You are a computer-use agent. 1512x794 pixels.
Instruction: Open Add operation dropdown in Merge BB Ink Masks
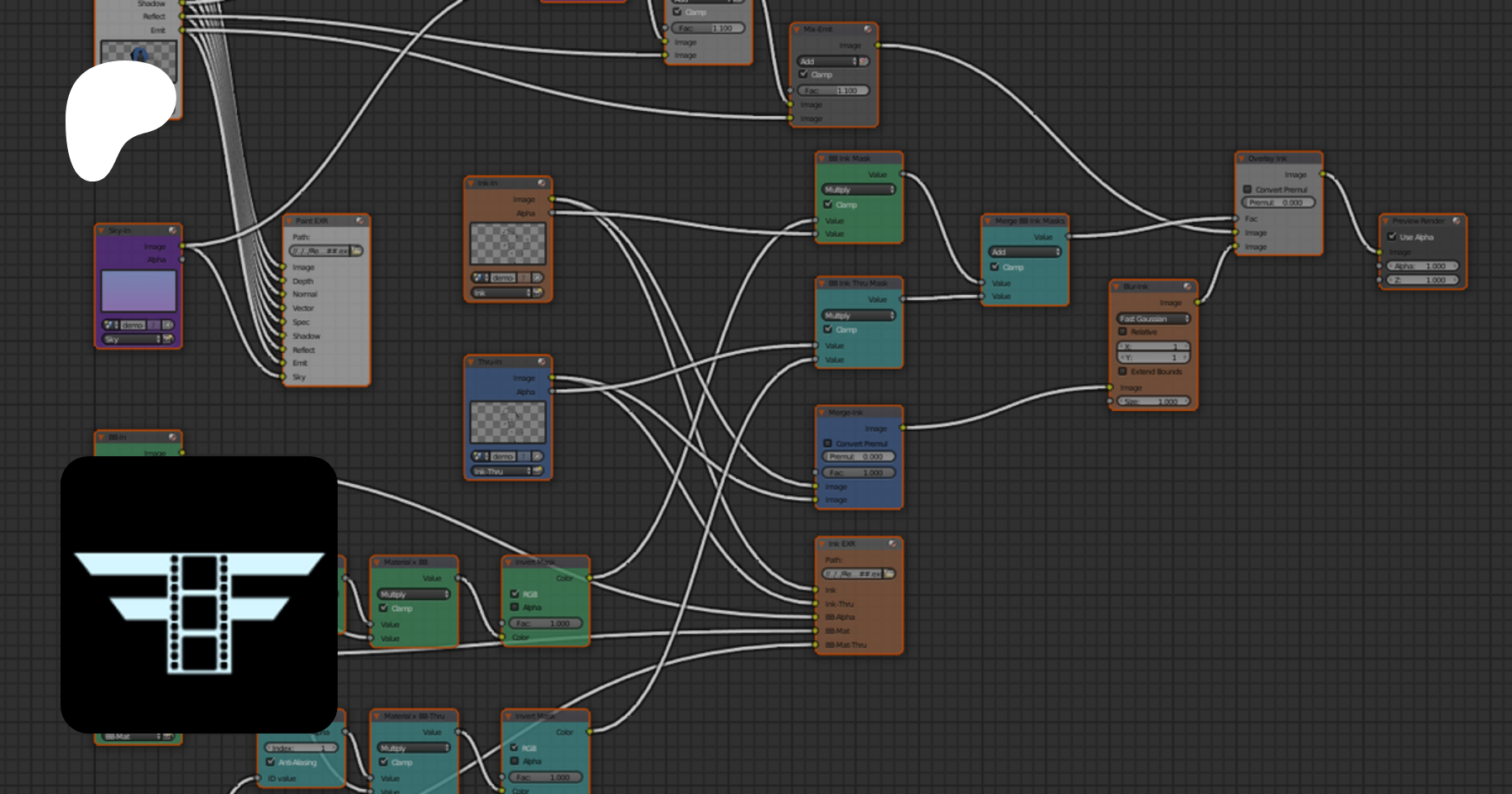[x=1024, y=252]
